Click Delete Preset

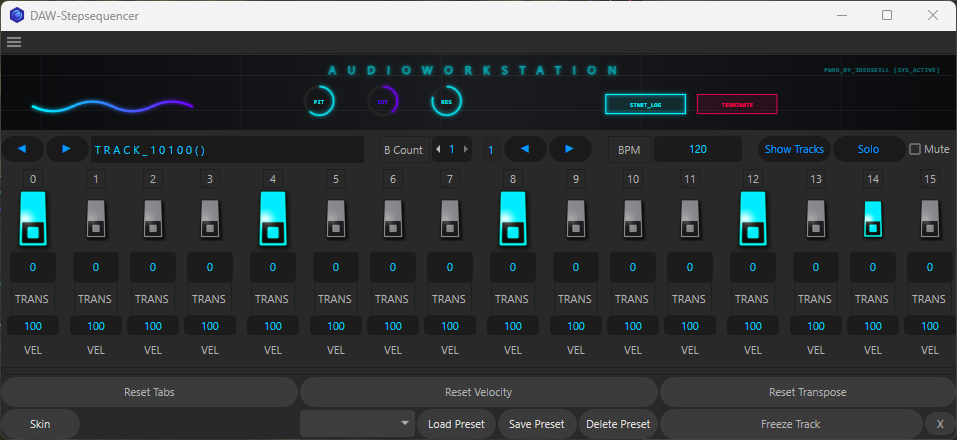pyautogui.click(x=618, y=424)
